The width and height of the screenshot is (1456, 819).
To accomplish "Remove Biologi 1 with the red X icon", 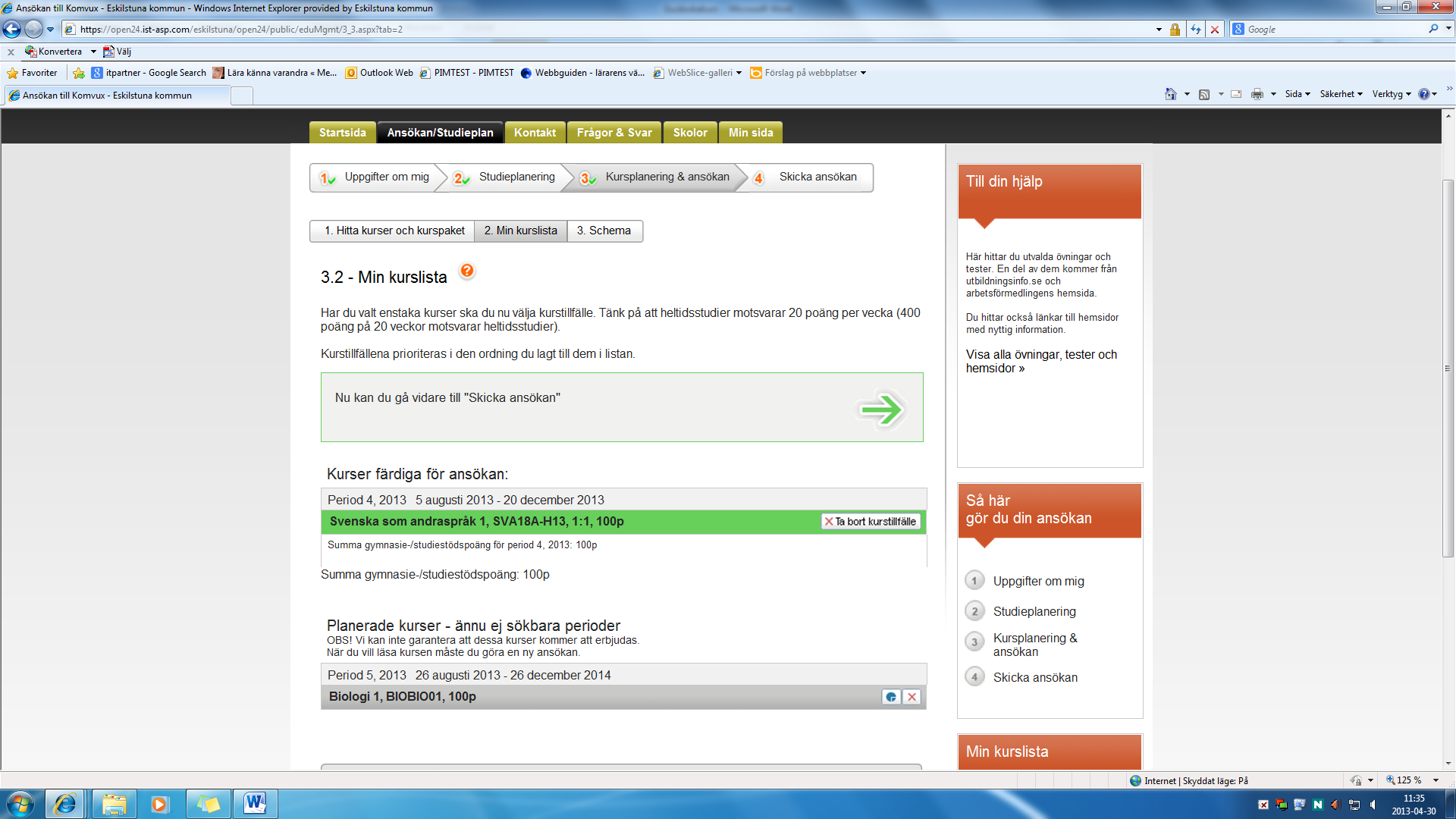I will (x=912, y=697).
